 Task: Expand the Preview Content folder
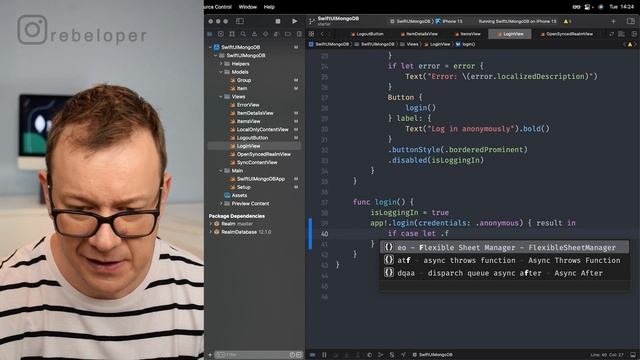tap(221, 203)
